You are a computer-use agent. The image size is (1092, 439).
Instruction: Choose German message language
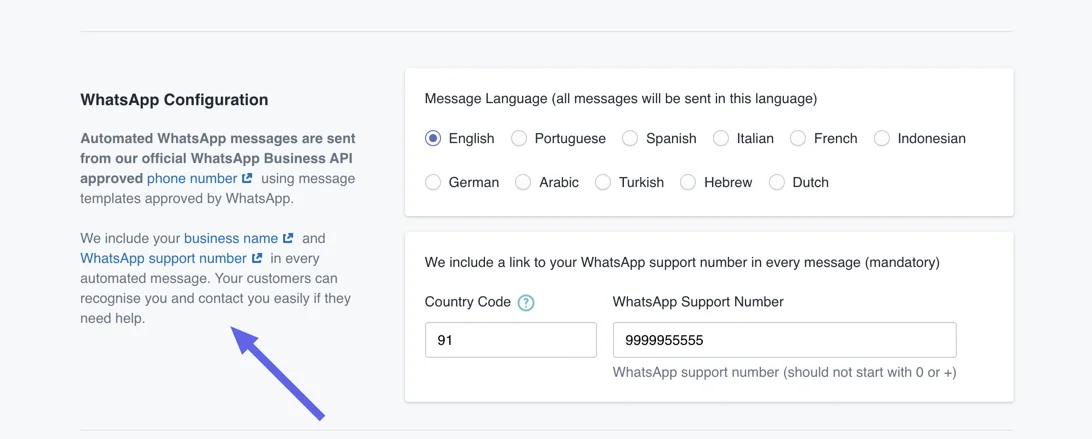[x=433, y=182]
